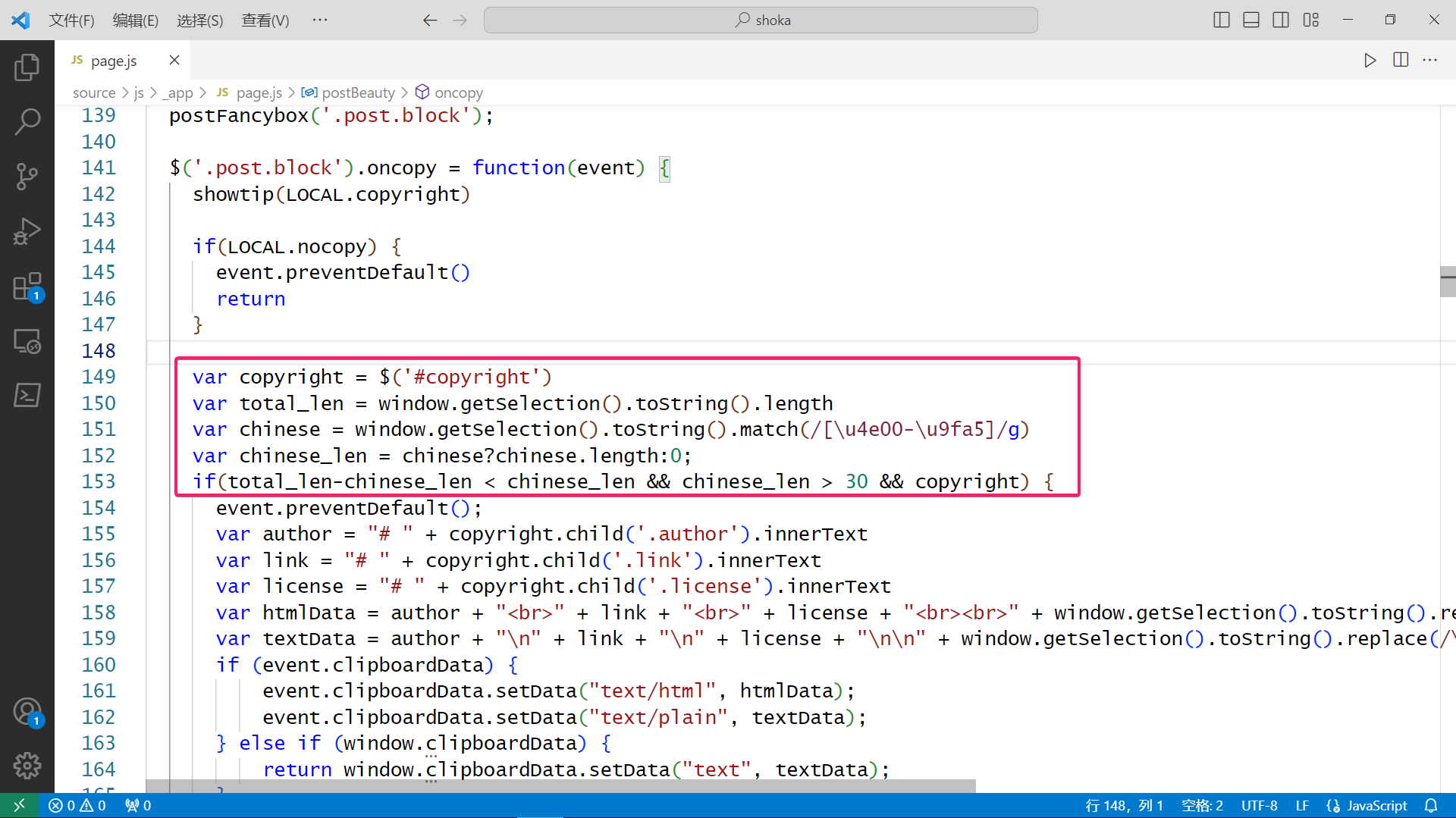Open the Manage gear settings icon

coord(27,766)
